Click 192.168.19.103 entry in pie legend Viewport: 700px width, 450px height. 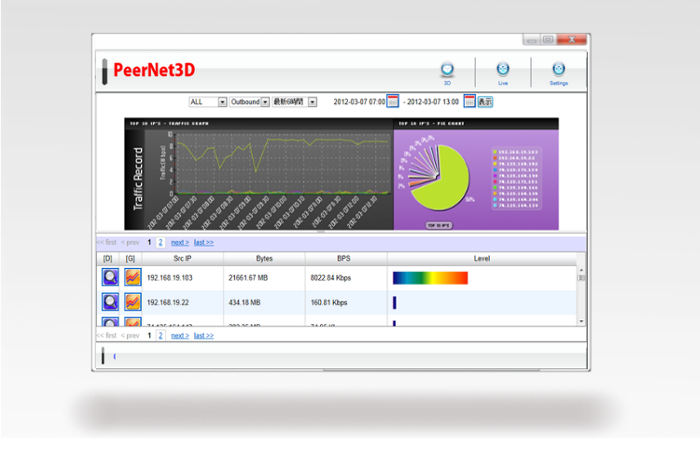pos(516,152)
